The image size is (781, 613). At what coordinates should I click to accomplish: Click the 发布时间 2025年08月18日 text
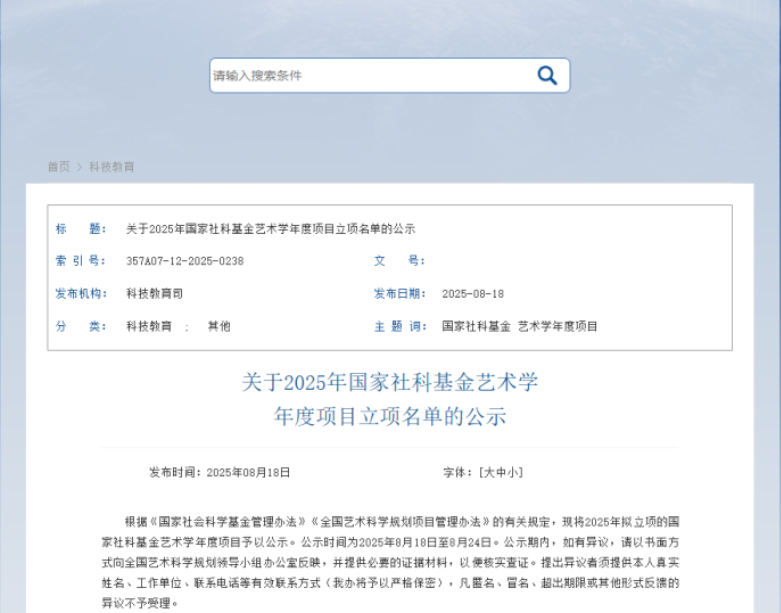[219, 472]
